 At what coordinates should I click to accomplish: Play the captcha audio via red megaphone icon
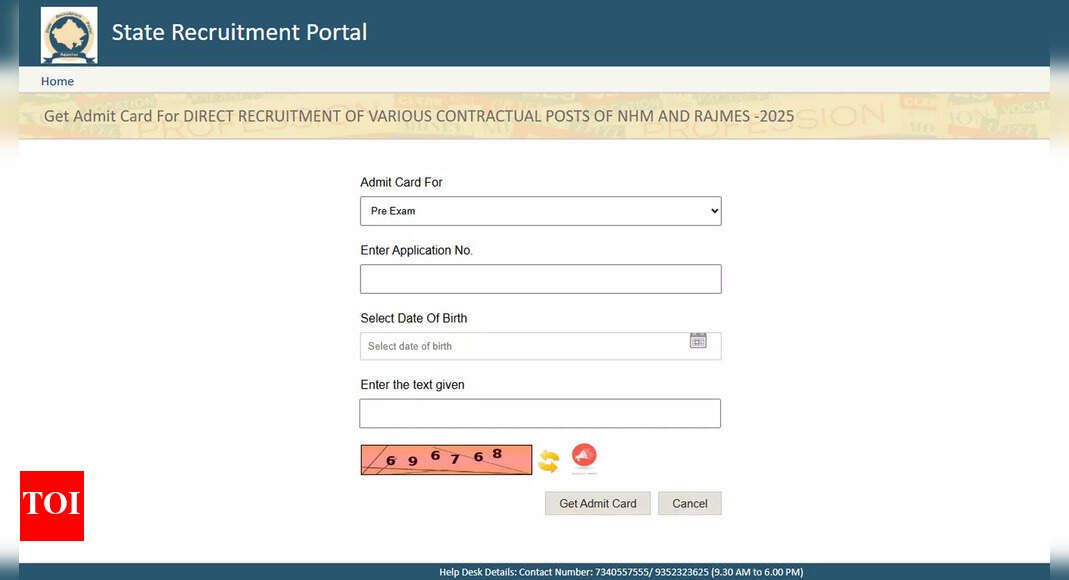pyautogui.click(x=584, y=457)
